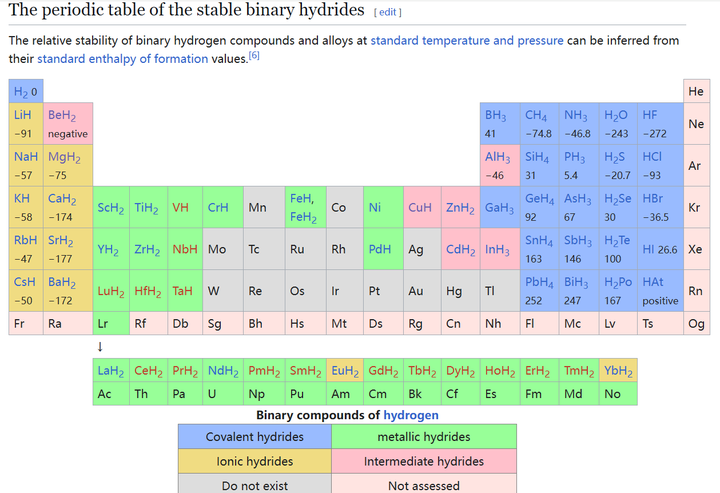
Task: Click the EuH2 link
Action: coord(345,371)
